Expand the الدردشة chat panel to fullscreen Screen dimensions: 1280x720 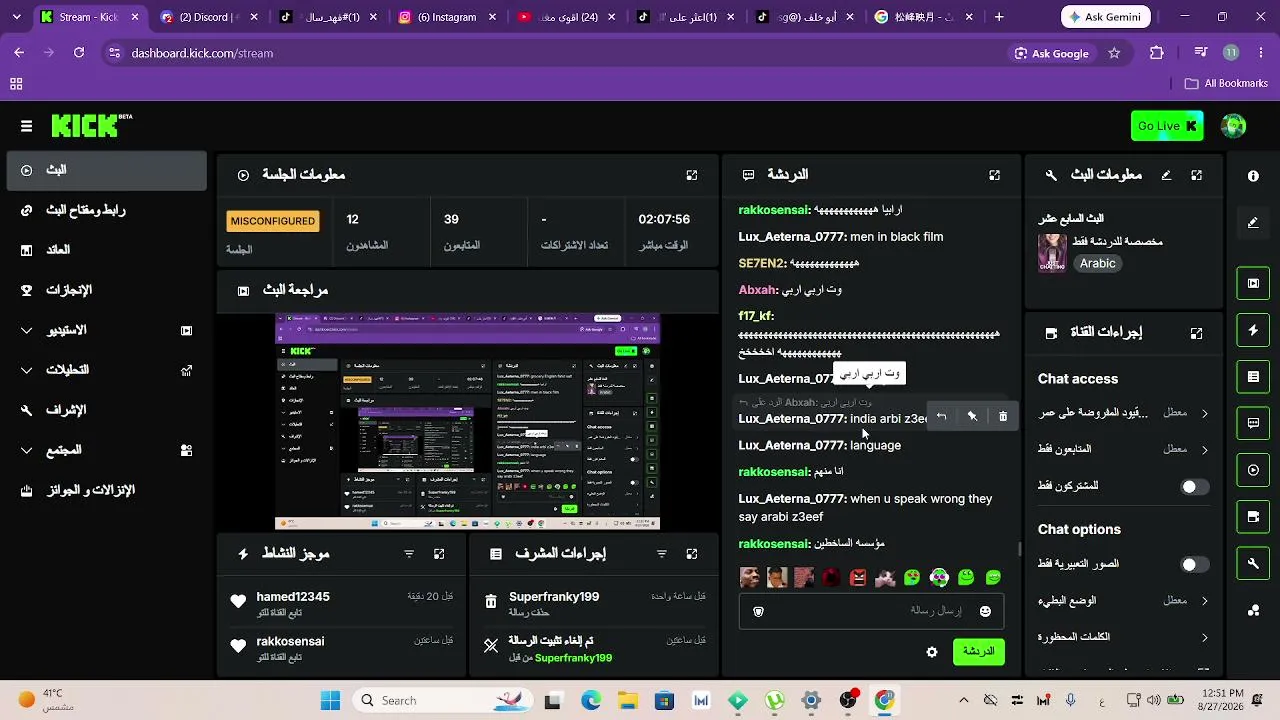point(994,175)
